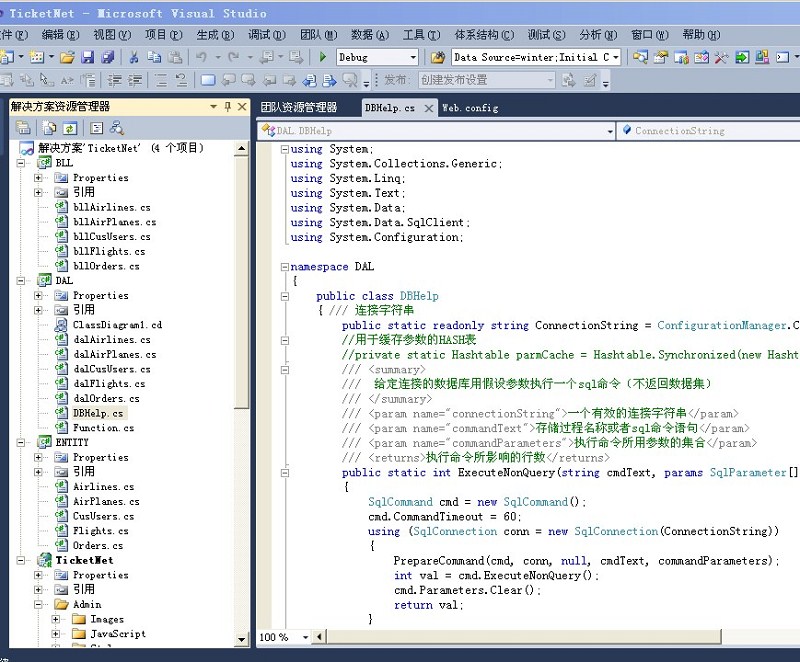This screenshot has width=800, height=662.
Task: Expand the Images folder under Admin
Action: tap(56, 619)
